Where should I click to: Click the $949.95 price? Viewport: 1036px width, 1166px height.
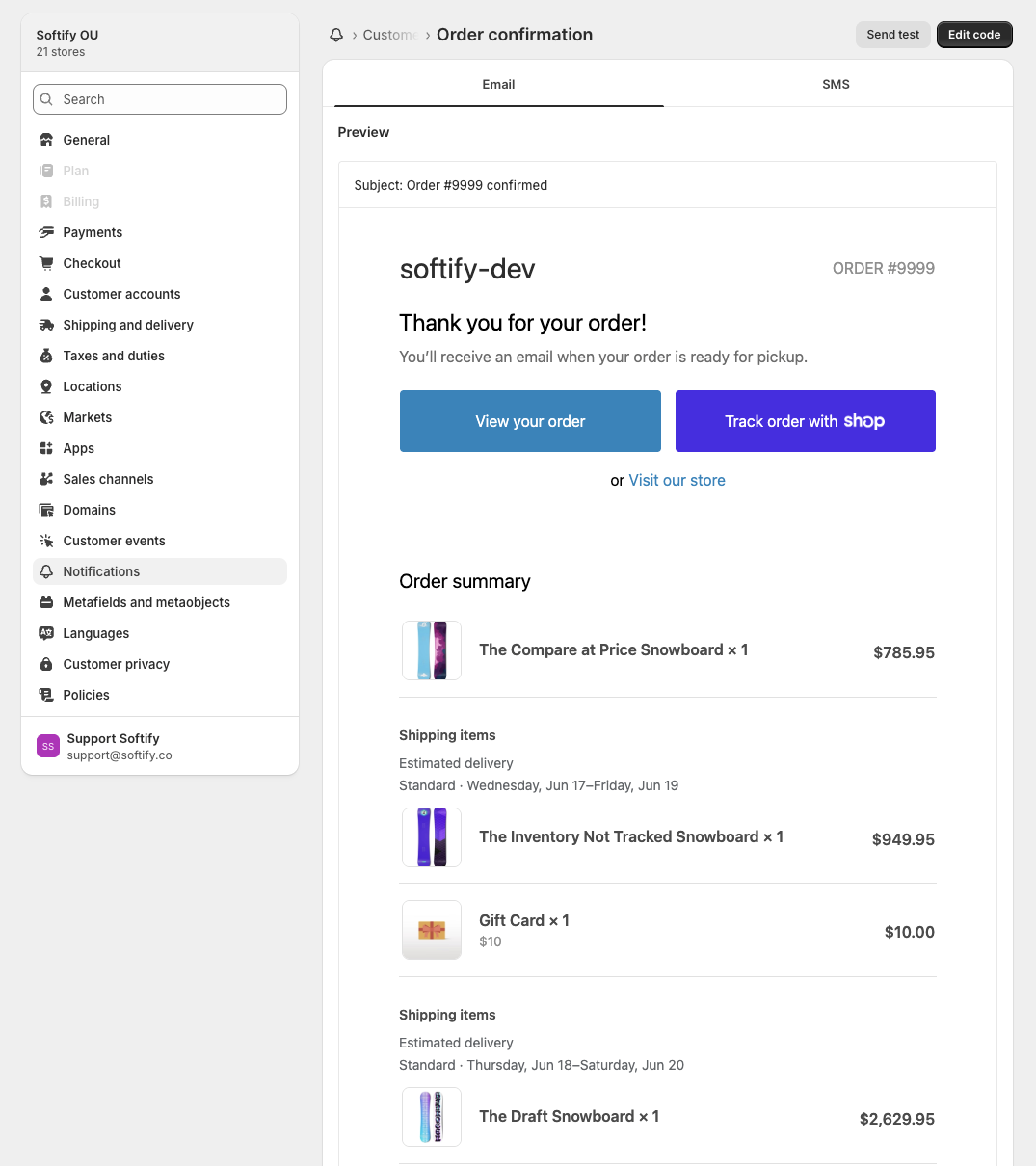[x=903, y=839]
